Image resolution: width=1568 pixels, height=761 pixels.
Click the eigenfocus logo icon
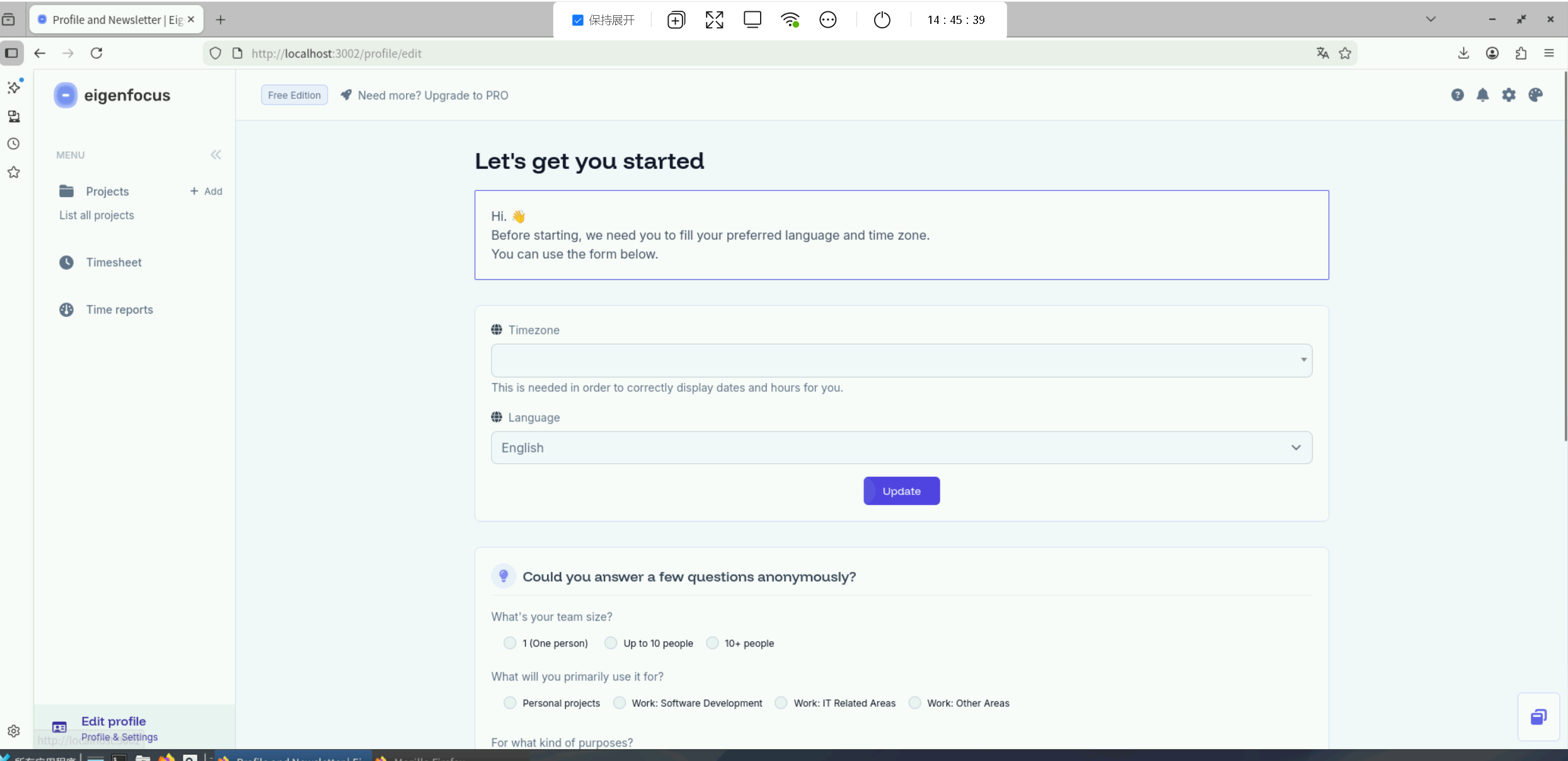tap(66, 95)
